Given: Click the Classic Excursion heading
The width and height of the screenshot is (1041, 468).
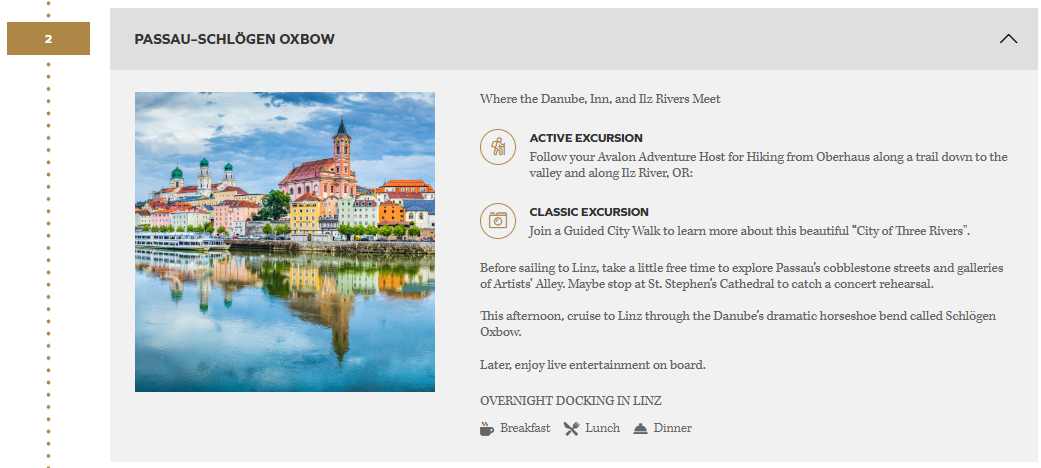Looking at the screenshot, I should [x=589, y=212].
